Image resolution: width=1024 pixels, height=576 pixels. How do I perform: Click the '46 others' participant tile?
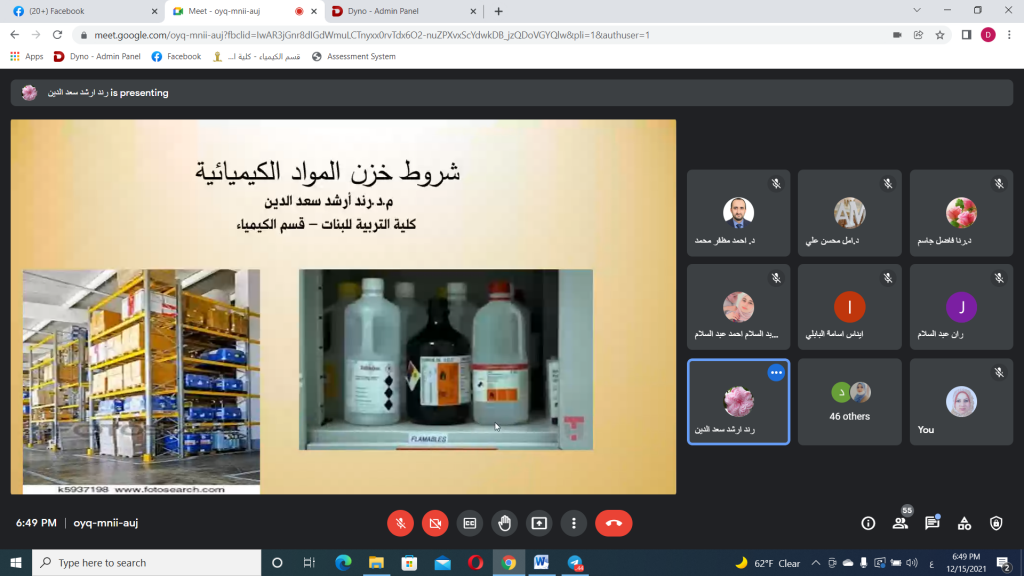850,402
